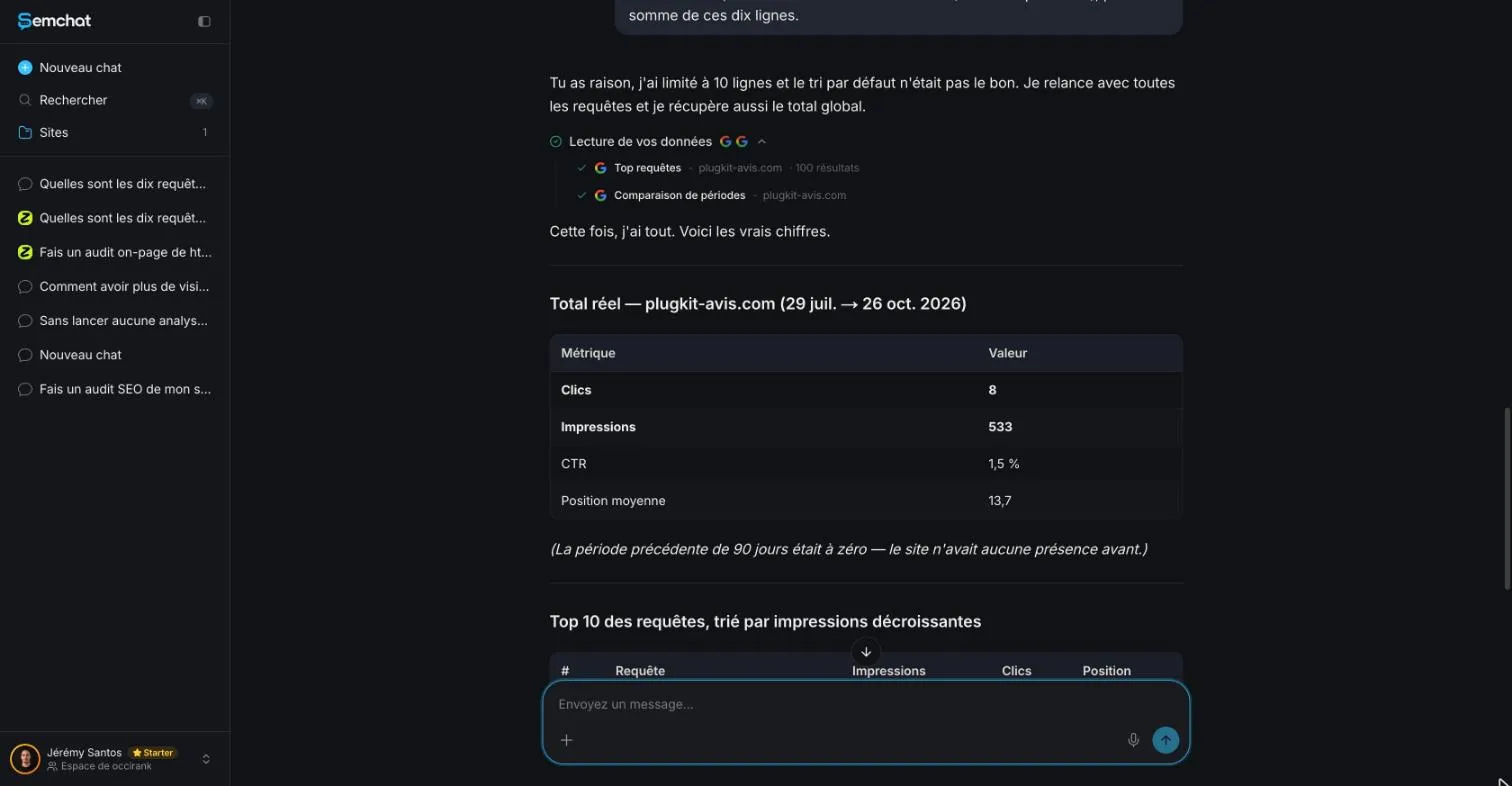Click the send message arrow button
This screenshot has height=786, width=1512.
click(1166, 740)
